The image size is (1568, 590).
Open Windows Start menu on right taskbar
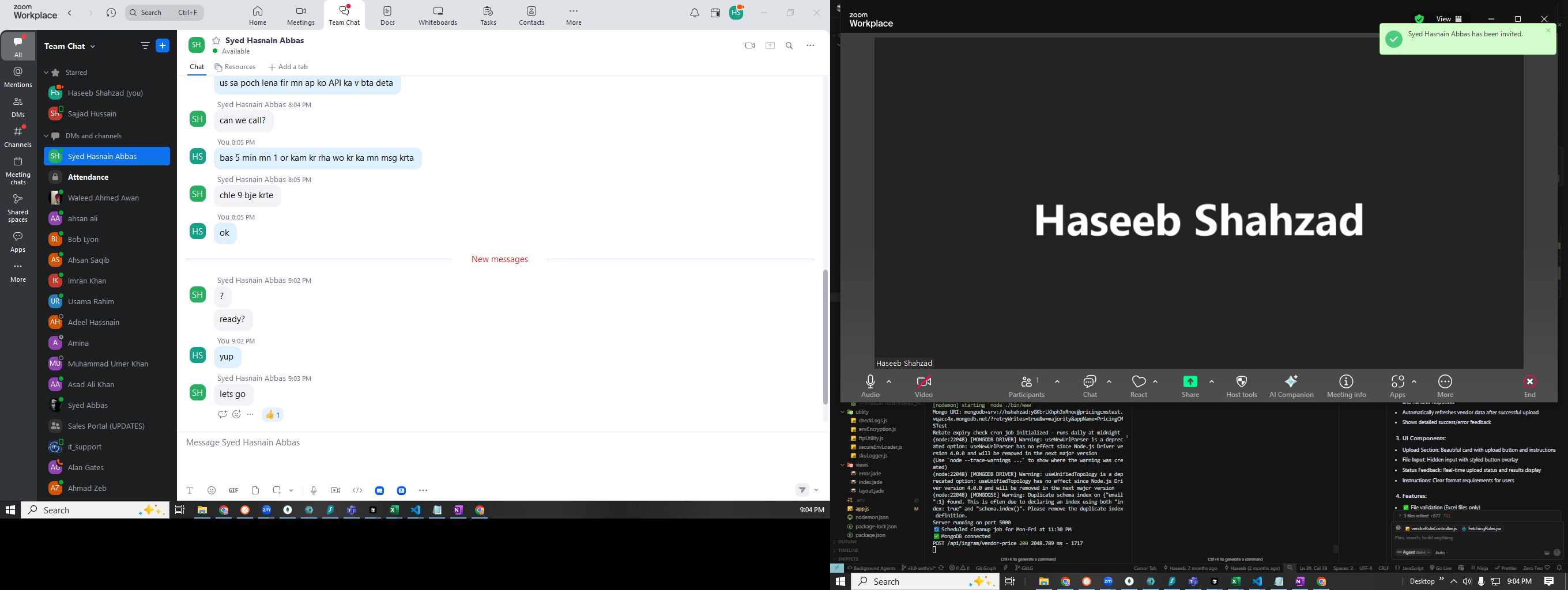pos(840,581)
